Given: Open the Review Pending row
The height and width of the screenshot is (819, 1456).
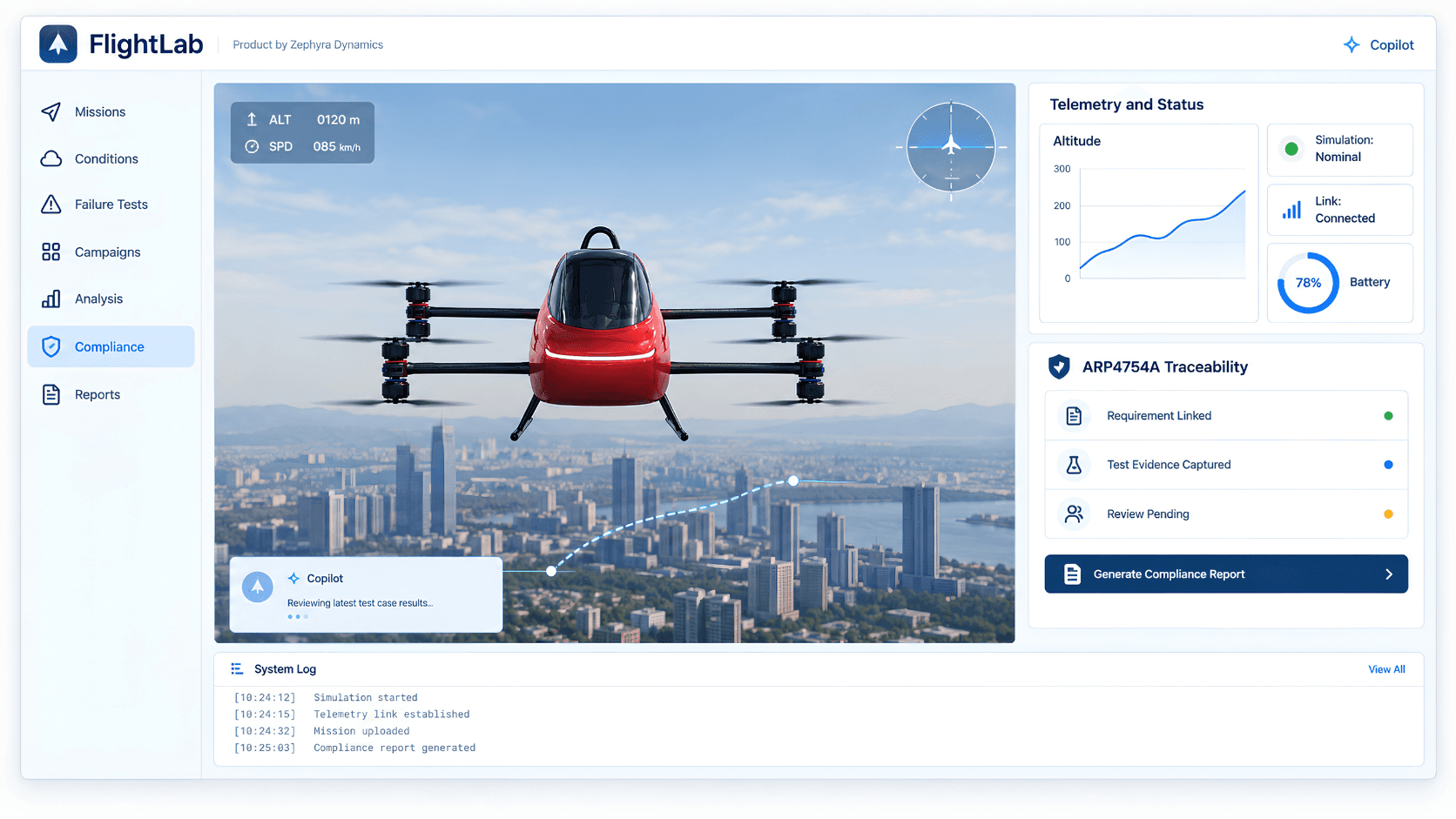Looking at the screenshot, I should [x=1226, y=514].
